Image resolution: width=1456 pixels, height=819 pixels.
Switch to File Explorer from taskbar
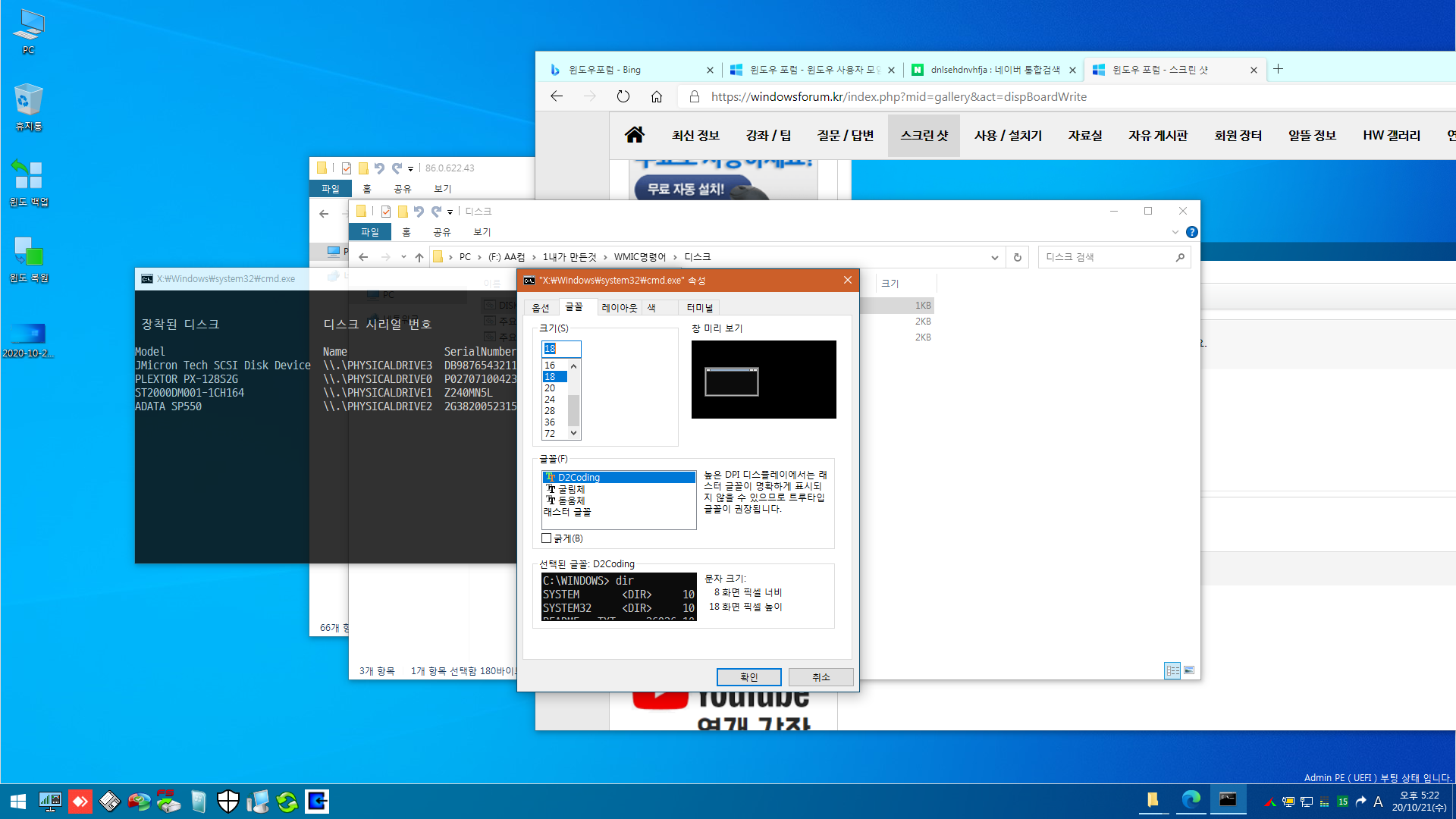[x=1153, y=801]
